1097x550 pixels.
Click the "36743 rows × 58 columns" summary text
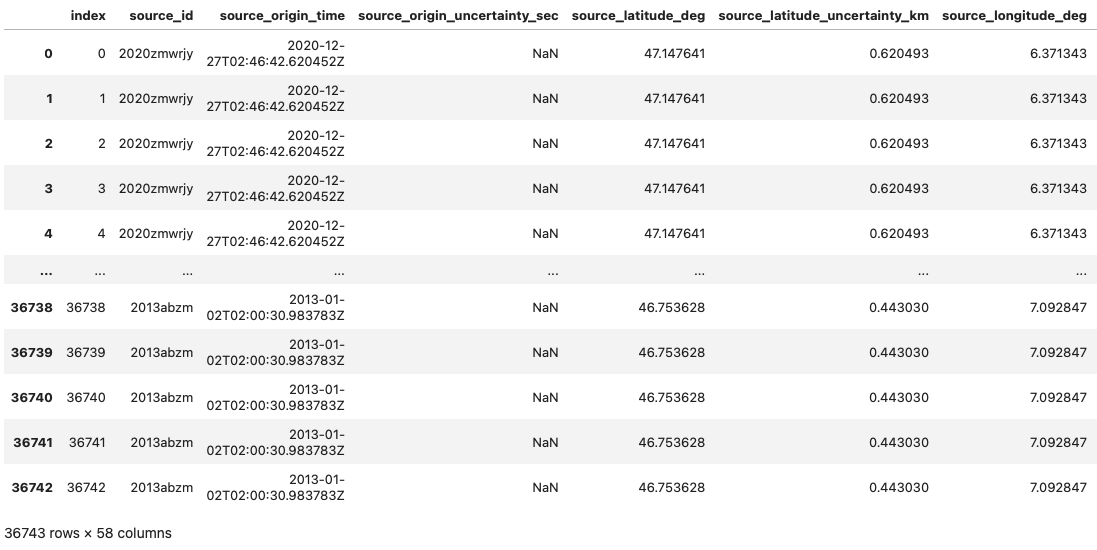88,533
